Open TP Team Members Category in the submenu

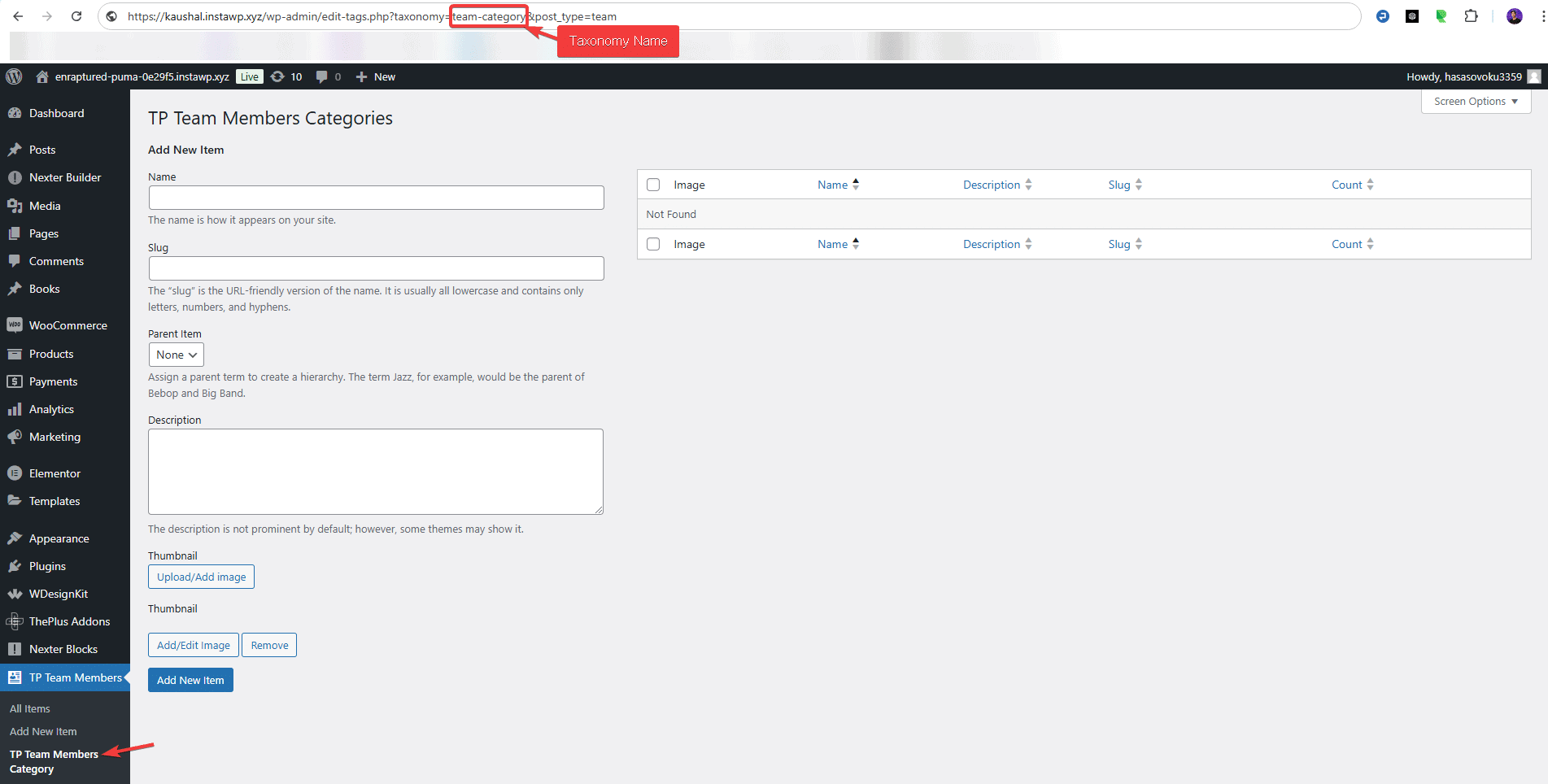point(54,761)
